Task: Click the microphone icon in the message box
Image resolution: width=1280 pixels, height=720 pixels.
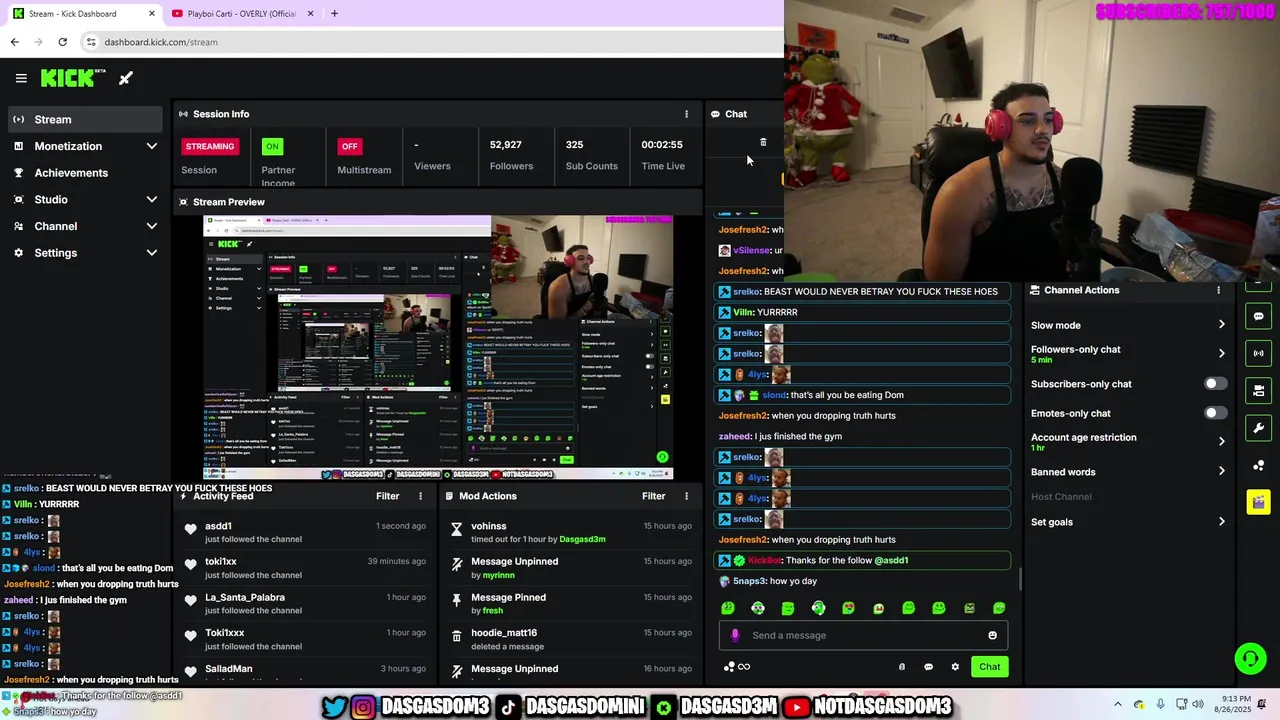Action: [x=735, y=635]
